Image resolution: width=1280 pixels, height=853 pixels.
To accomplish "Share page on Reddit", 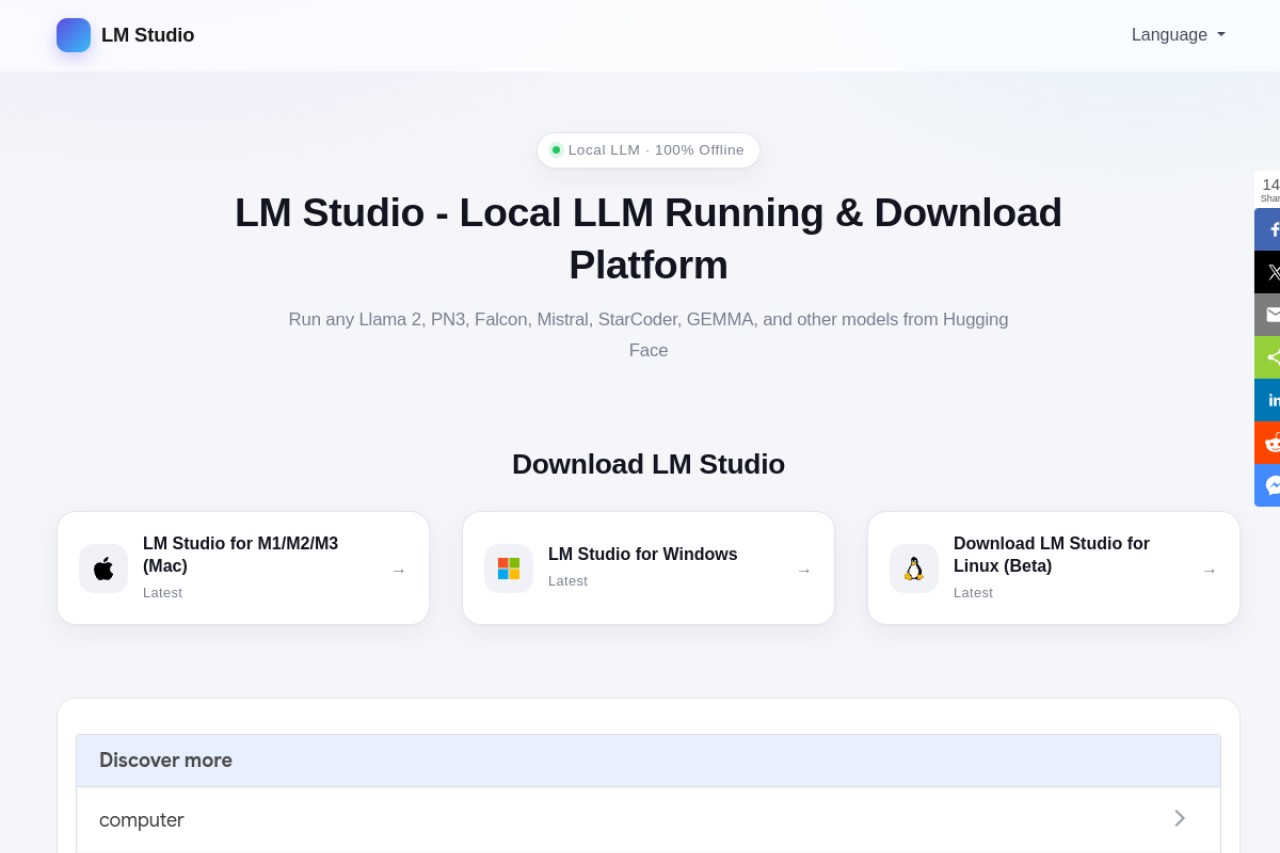I will click(1268, 442).
